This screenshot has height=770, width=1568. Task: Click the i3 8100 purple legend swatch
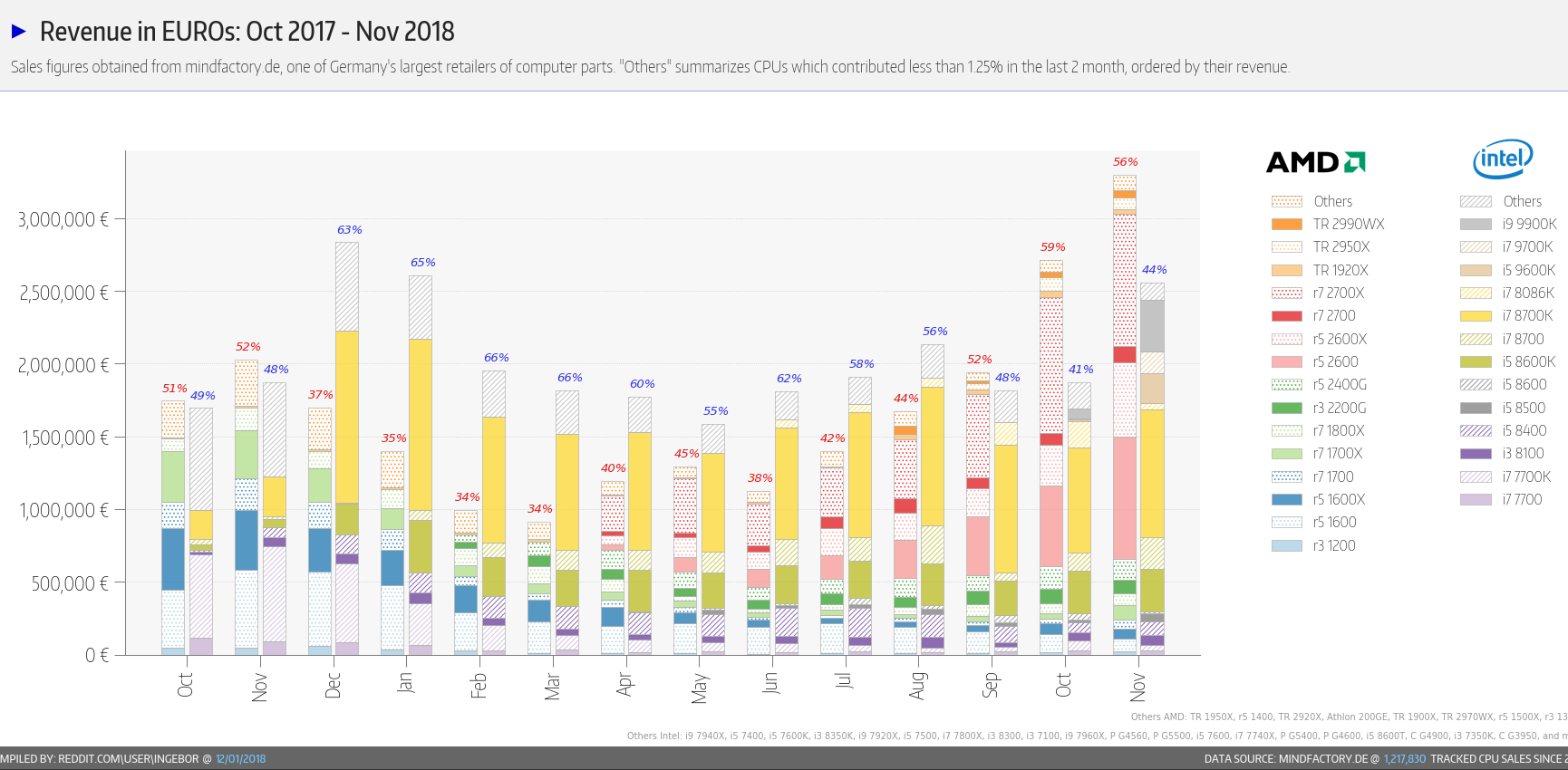click(1475, 454)
